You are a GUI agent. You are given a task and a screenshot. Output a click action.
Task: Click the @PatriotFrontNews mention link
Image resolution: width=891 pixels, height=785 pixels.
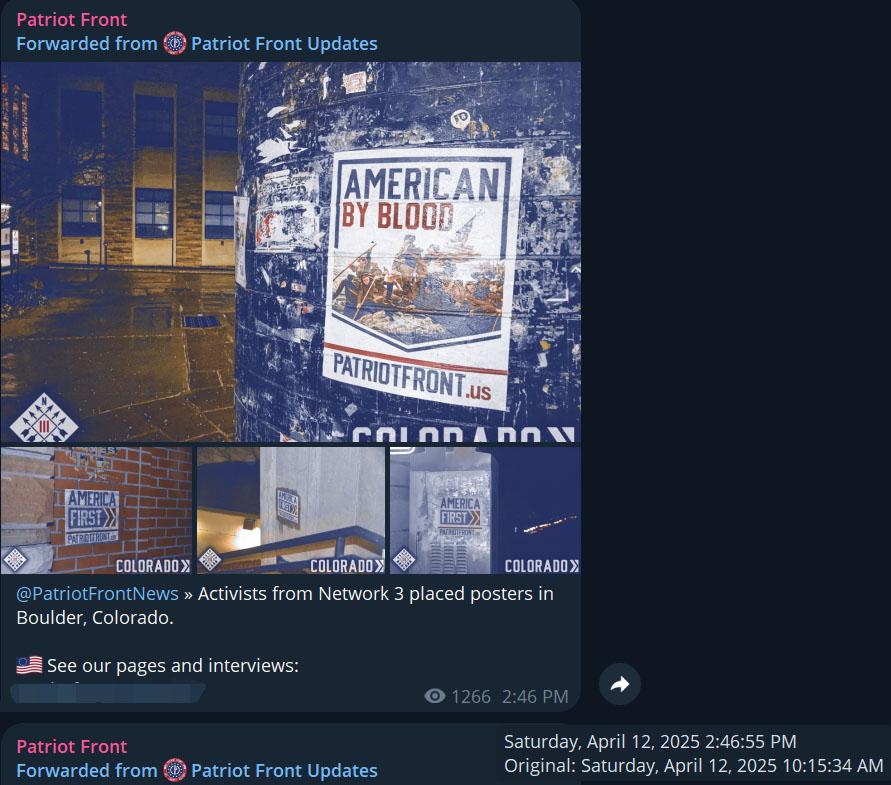coord(97,593)
